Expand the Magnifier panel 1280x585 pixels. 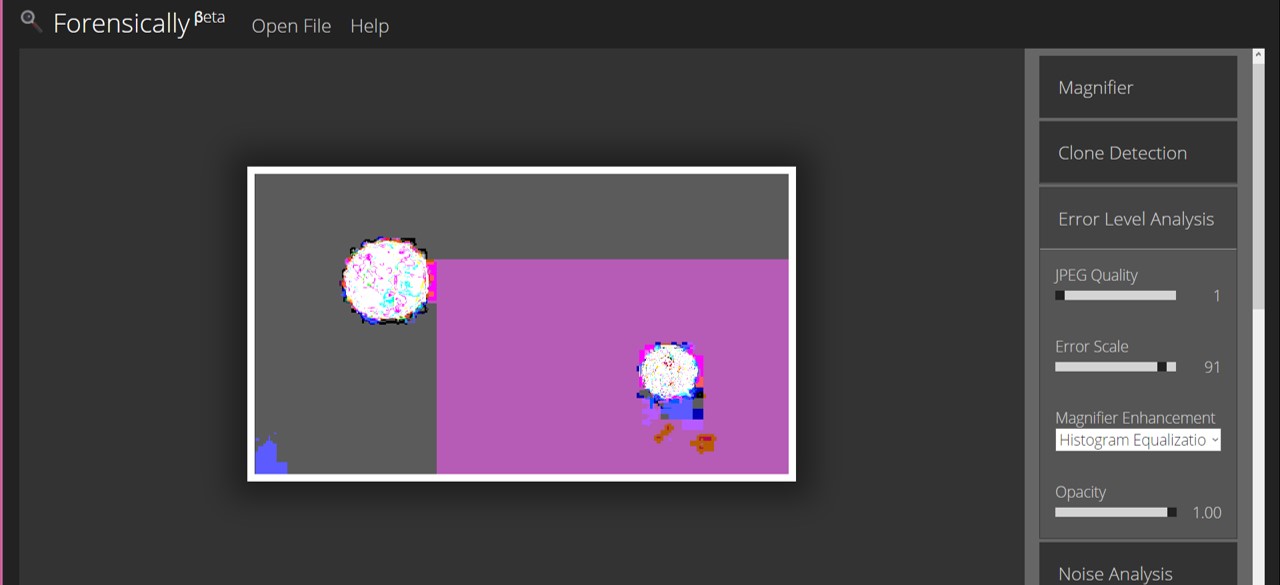pos(1138,87)
